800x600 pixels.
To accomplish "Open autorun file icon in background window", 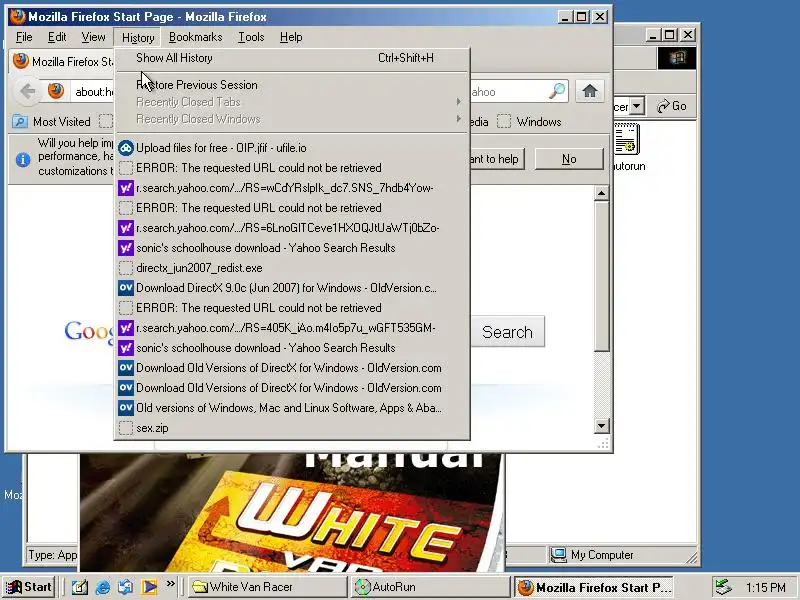I will (x=627, y=139).
